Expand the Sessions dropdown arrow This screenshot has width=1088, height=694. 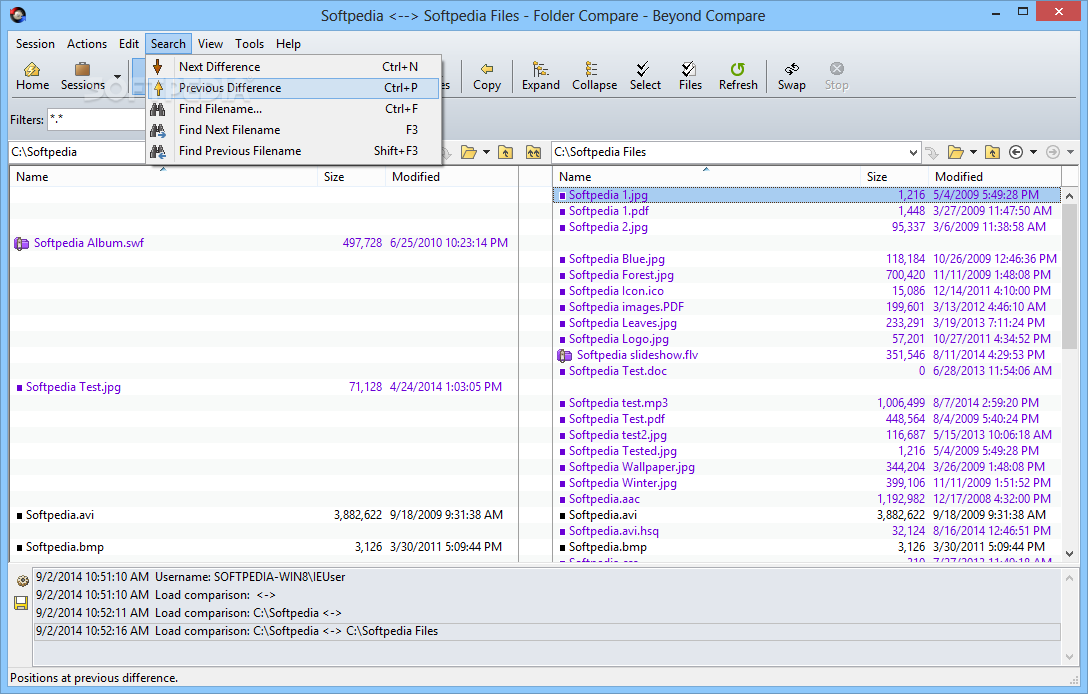pos(117,77)
